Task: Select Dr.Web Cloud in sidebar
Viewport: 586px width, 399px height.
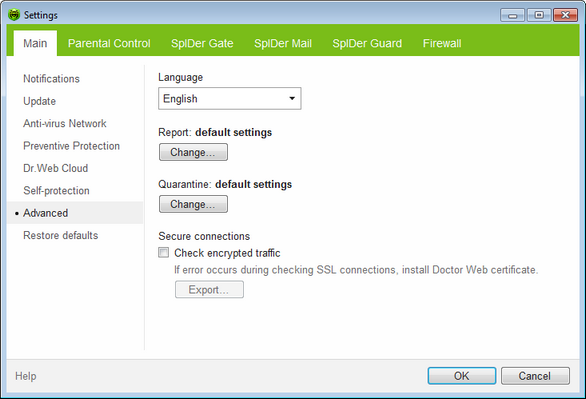Action: pyautogui.click(x=55, y=168)
